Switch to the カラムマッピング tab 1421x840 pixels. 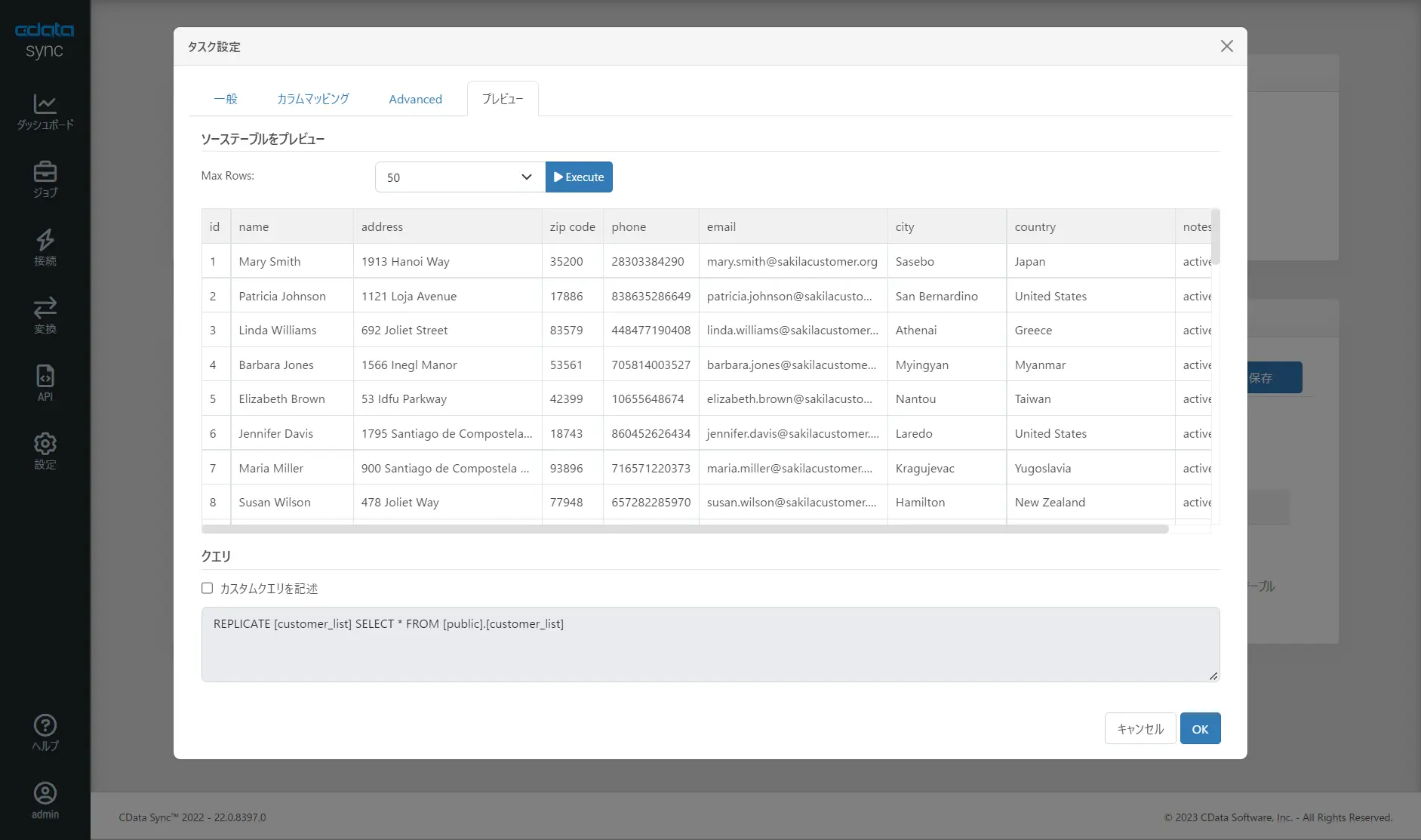coord(312,99)
